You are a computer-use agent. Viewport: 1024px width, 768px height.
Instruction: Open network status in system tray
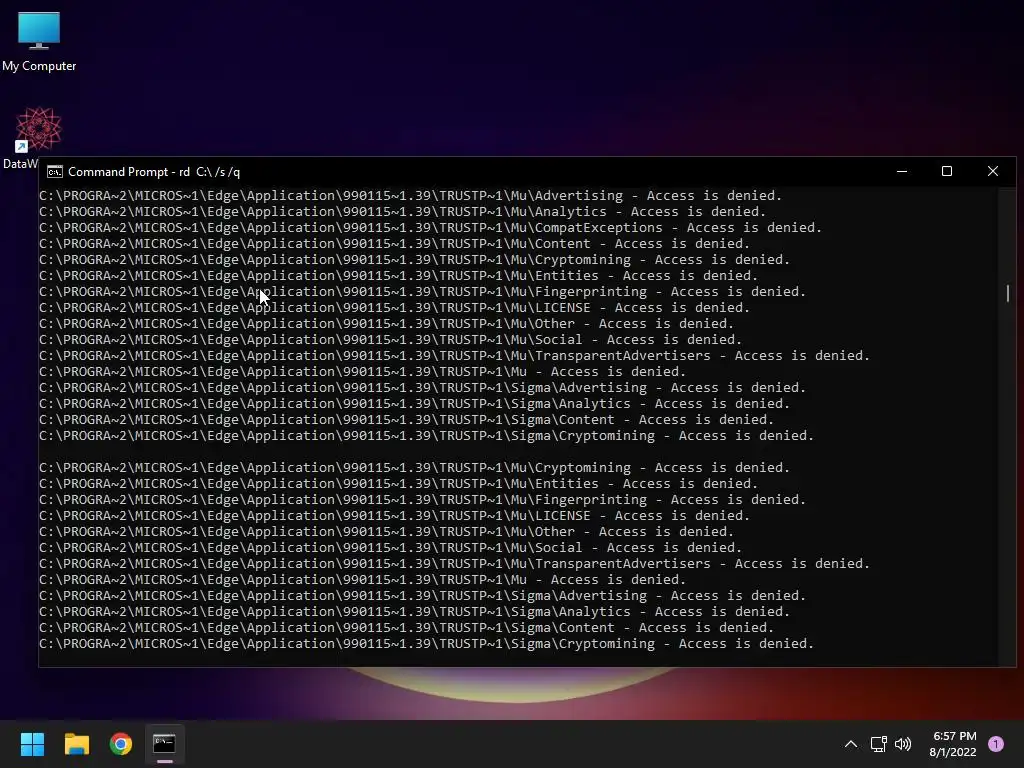pos(878,744)
